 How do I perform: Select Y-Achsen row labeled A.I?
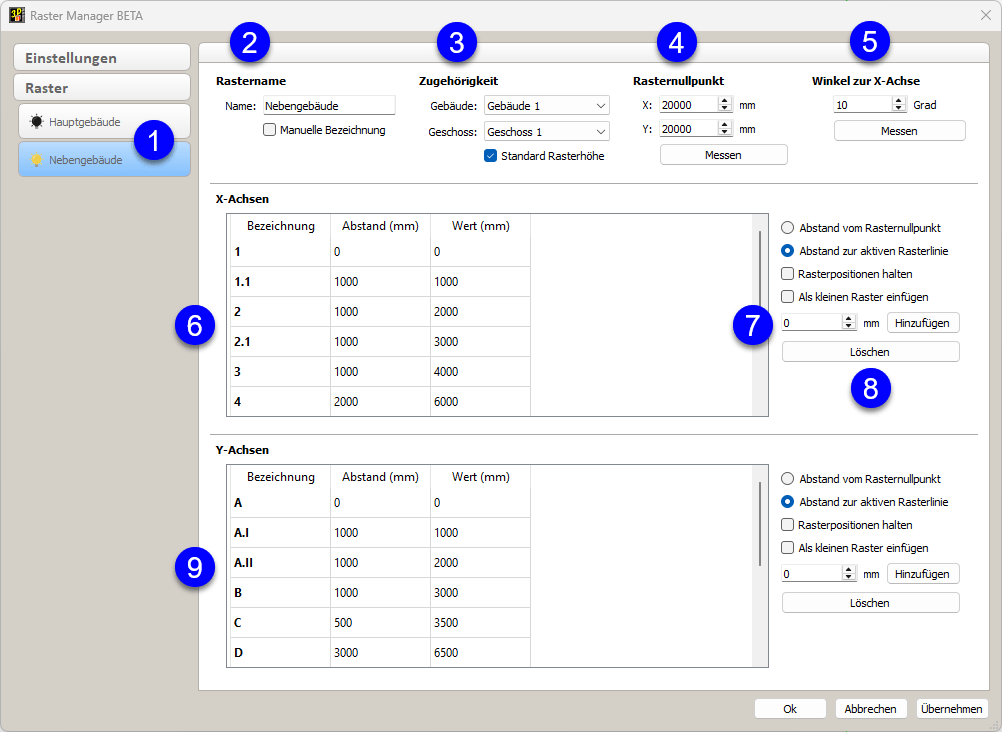(x=380, y=533)
